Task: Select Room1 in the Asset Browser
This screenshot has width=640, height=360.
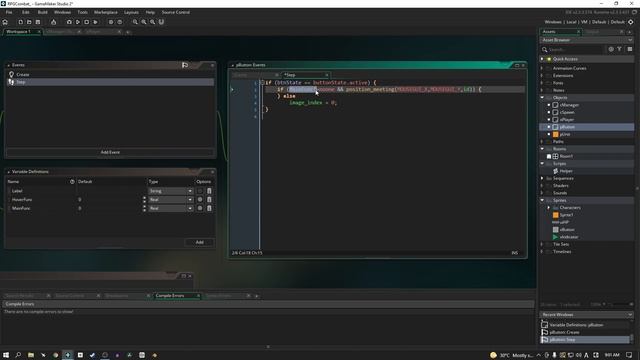Action: (x=566, y=156)
